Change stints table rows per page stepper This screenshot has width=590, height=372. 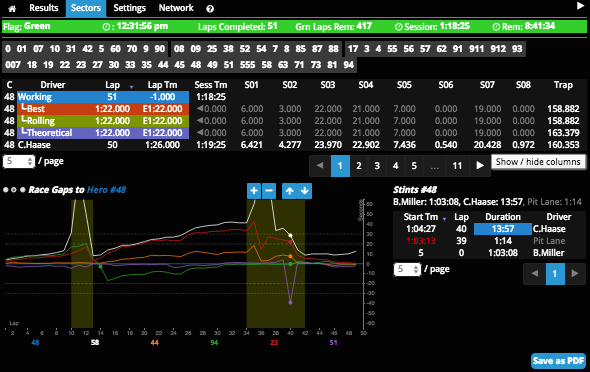407,269
